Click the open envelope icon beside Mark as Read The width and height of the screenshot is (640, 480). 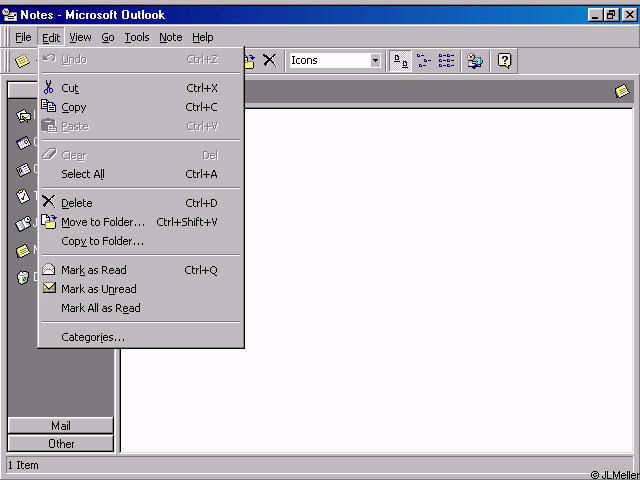pyautogui.click(x=49, y=269)
